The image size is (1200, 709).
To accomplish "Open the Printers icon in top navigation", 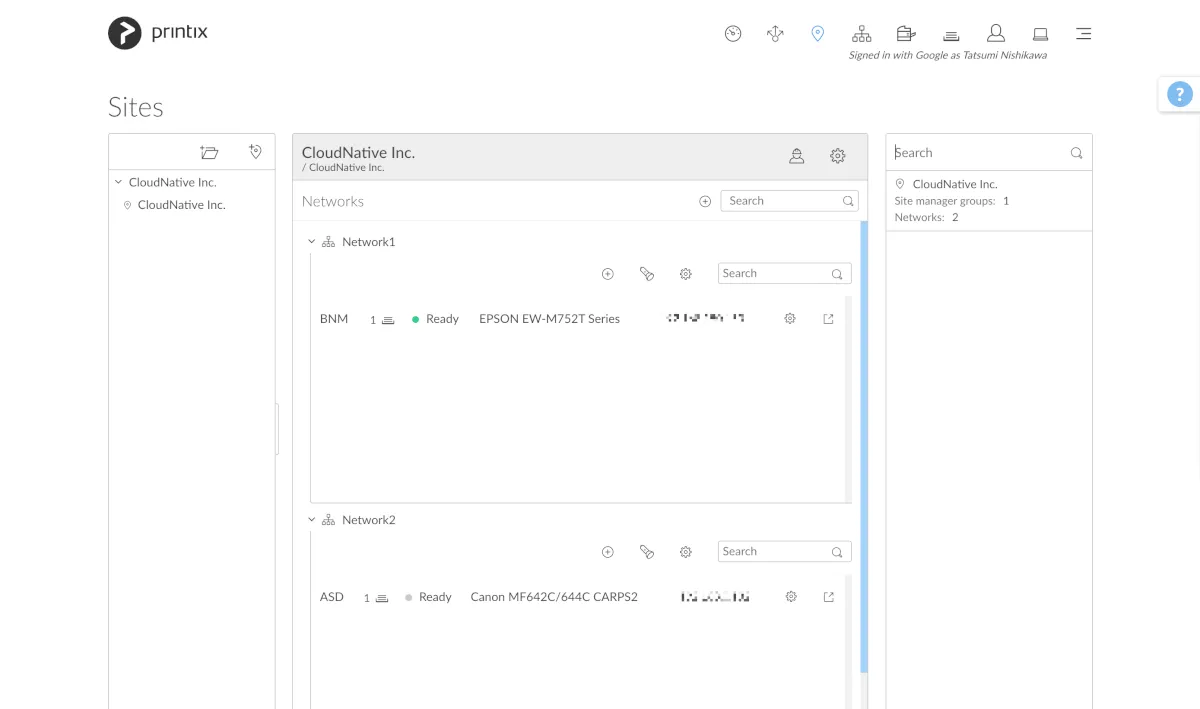I will pos(952,34).
